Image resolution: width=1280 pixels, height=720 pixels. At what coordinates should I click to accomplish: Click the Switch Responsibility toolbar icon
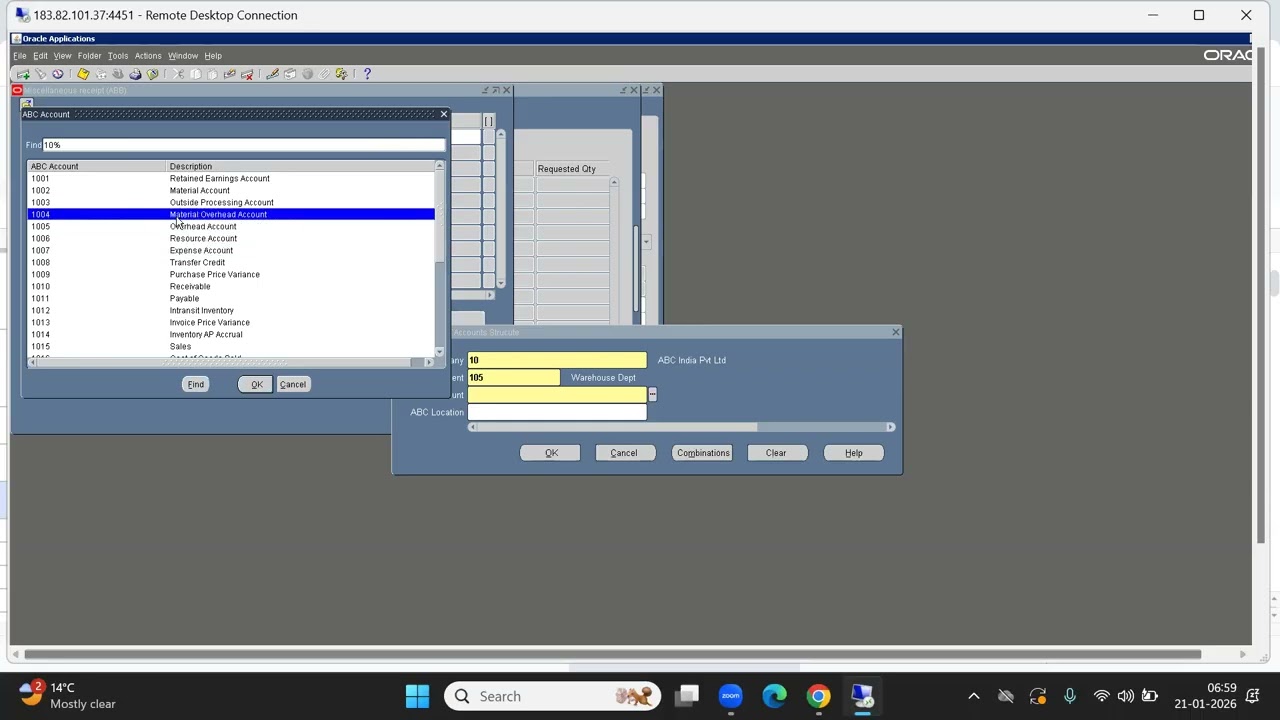coord(118,74)
